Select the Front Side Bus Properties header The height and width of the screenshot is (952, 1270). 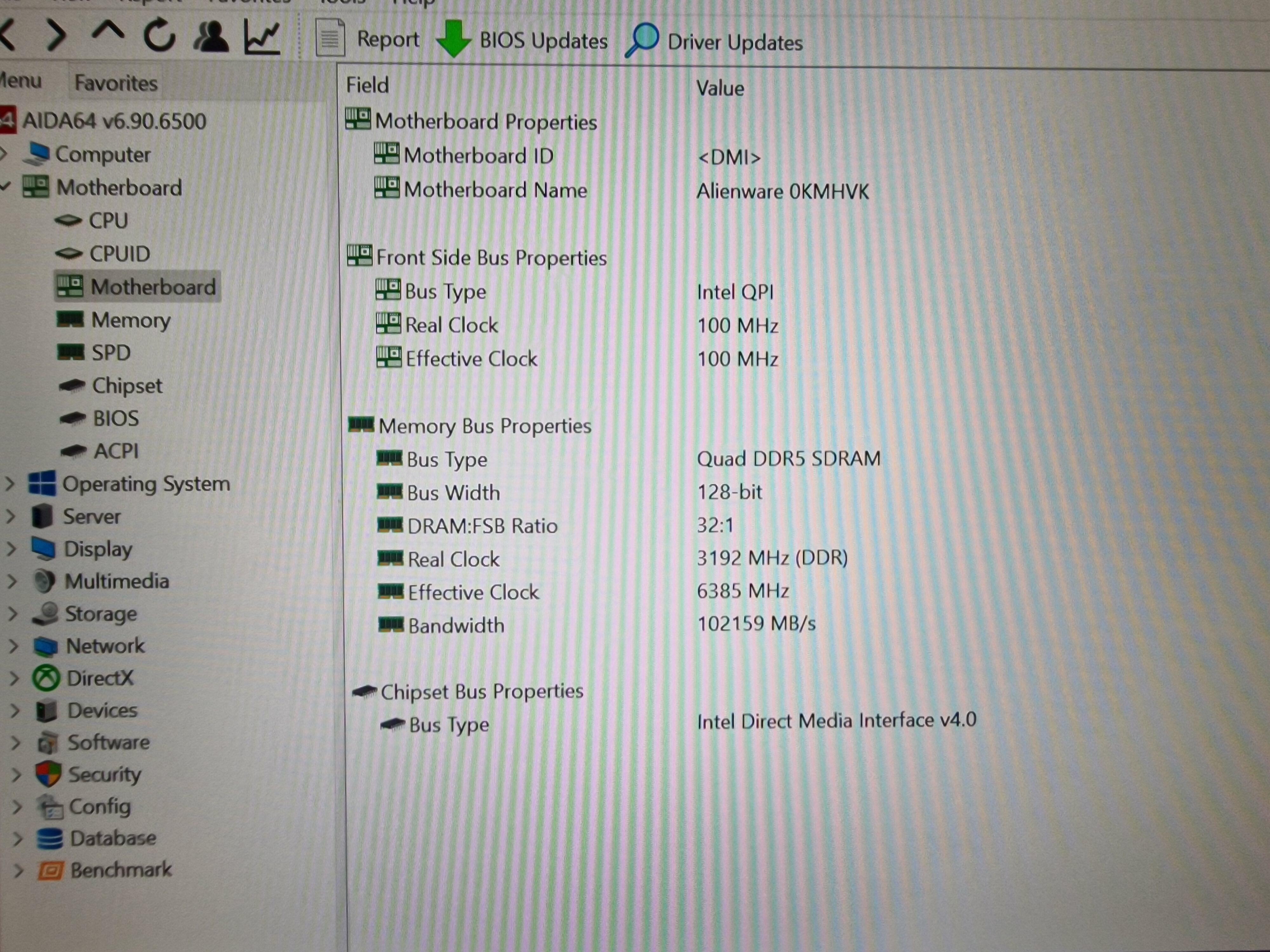click(x=477, y=258)
